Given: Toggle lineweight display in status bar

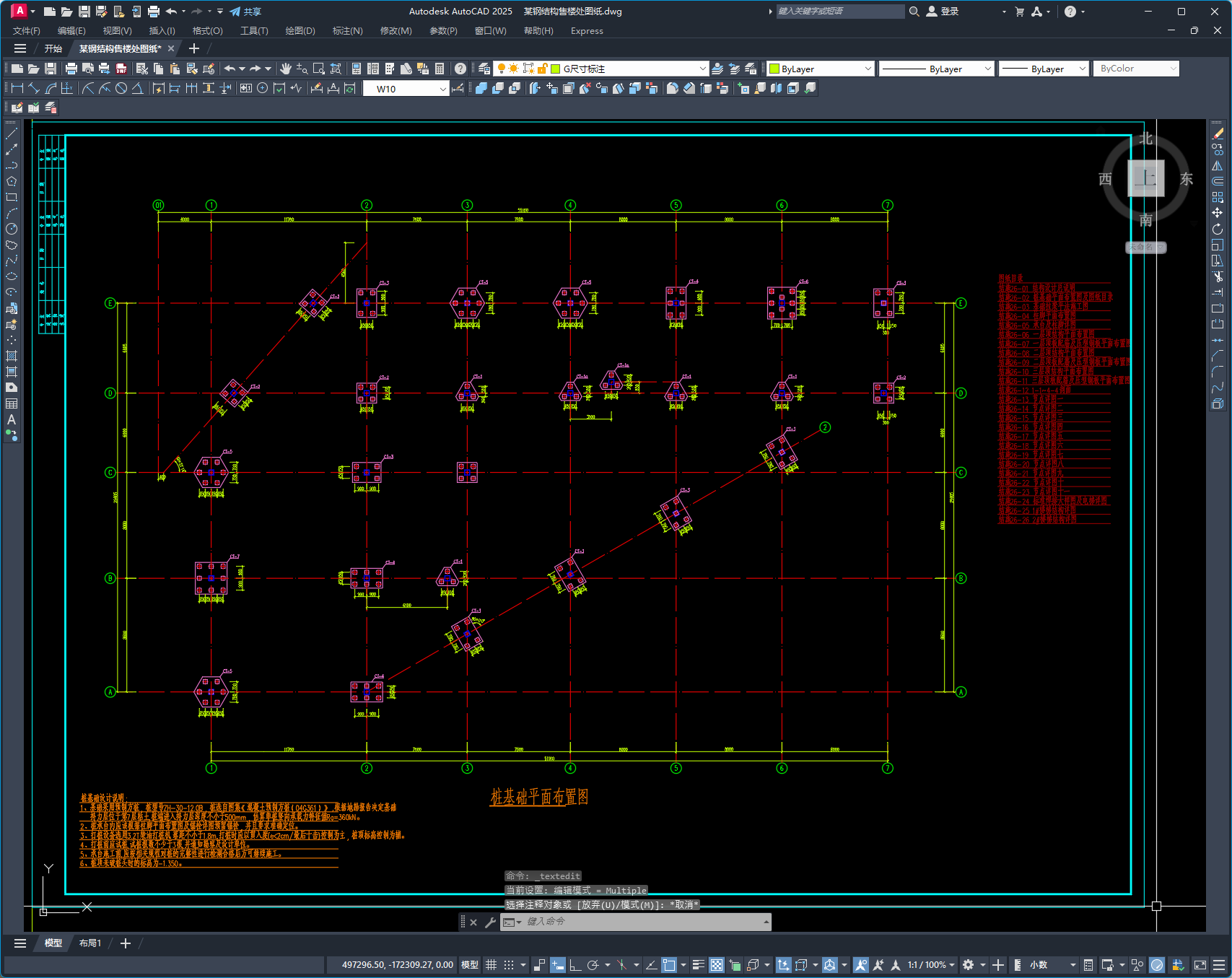Looking at the screenshot, I should click(x=699, y=965).
